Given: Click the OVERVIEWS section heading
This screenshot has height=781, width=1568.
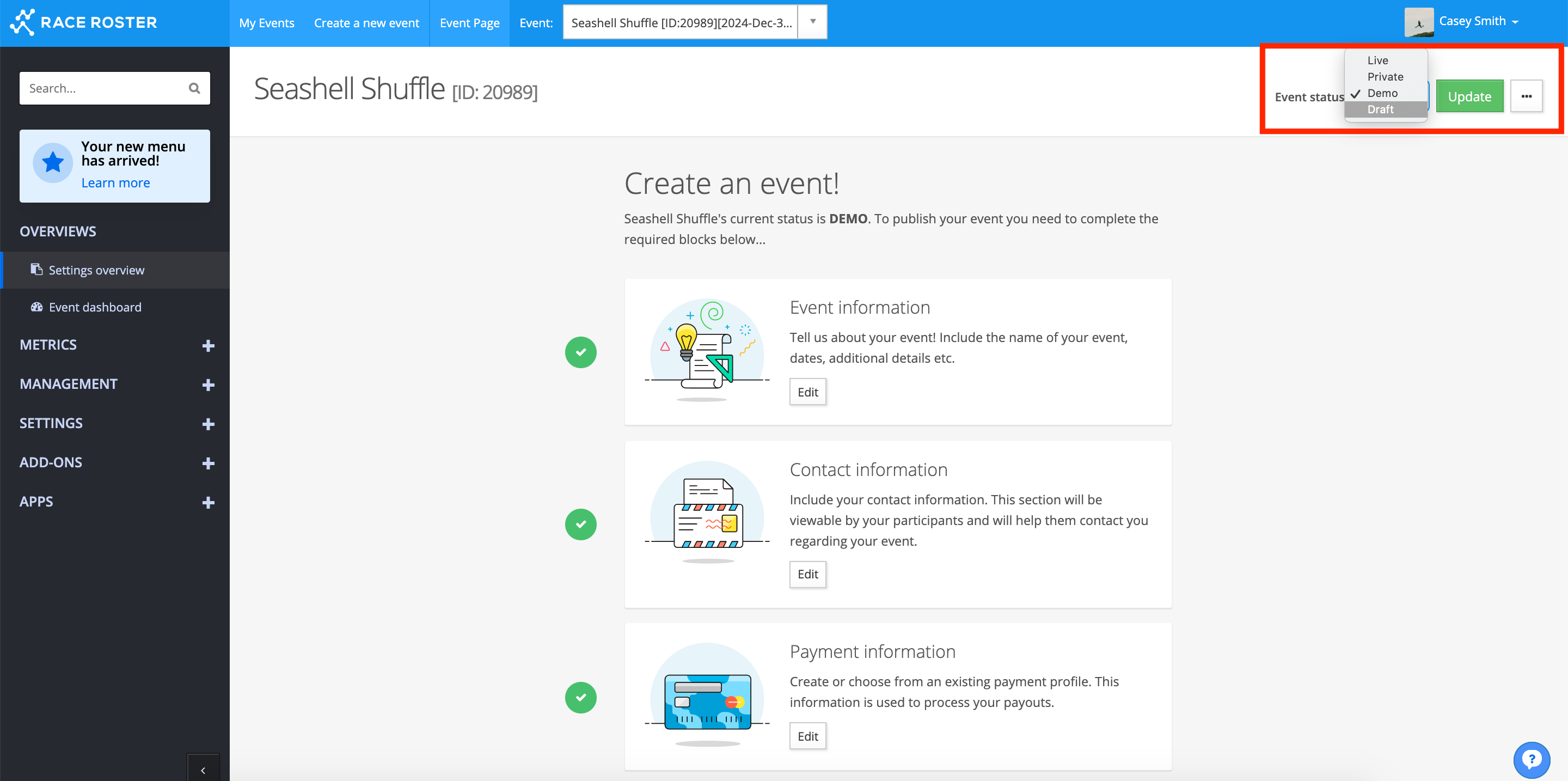Looking at the screenshot, I should coord(58,231).
